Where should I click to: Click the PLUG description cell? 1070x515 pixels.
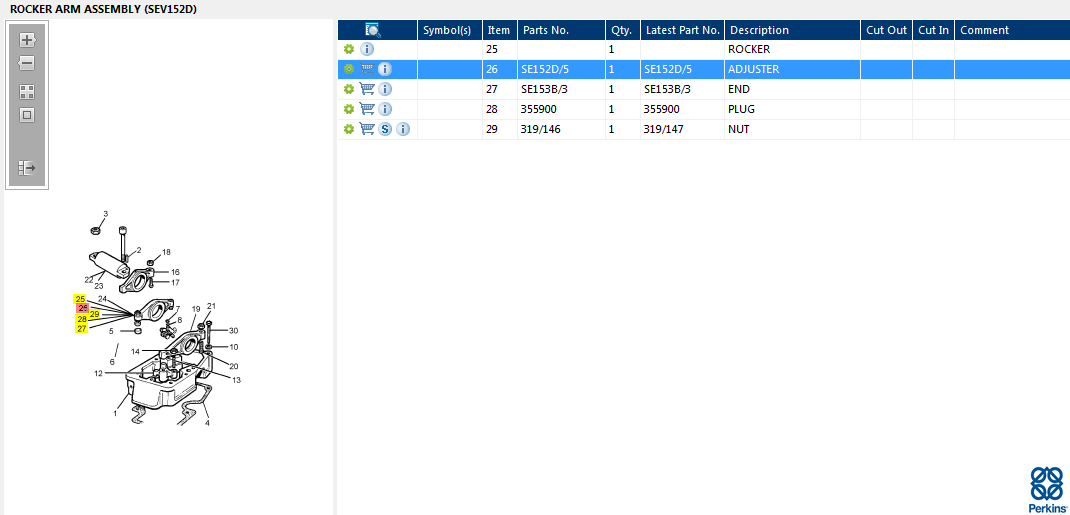point(792,108)
